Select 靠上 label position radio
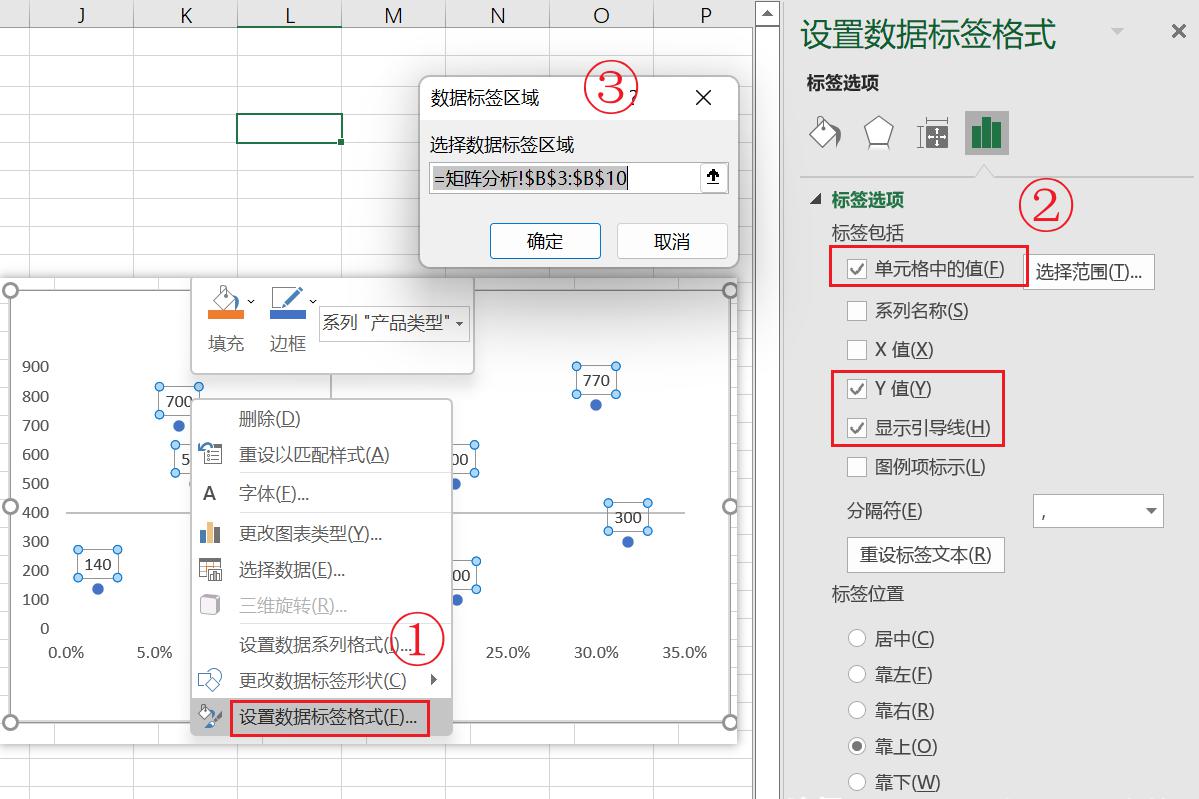This screenshot has width=1199, height=799. tap(856, 745)
